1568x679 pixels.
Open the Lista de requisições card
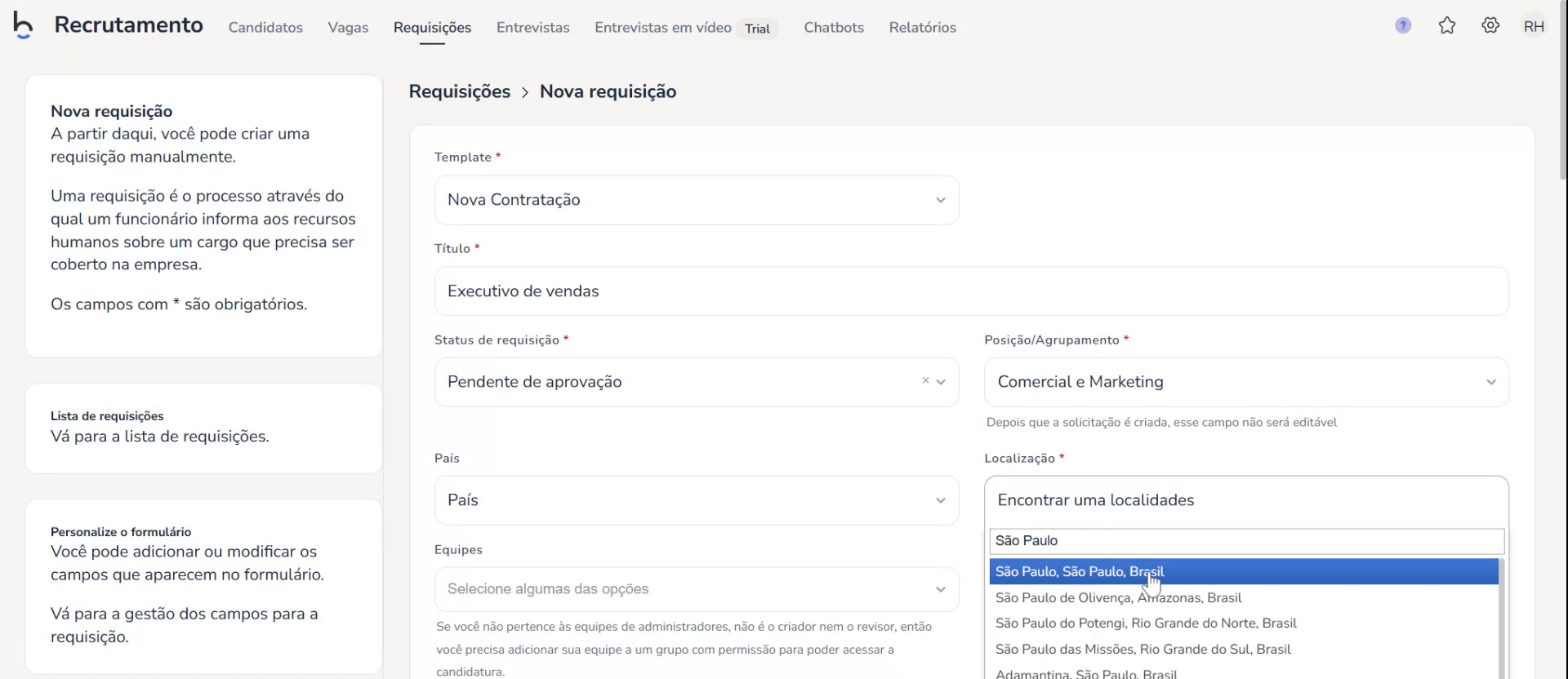[203, 428]
